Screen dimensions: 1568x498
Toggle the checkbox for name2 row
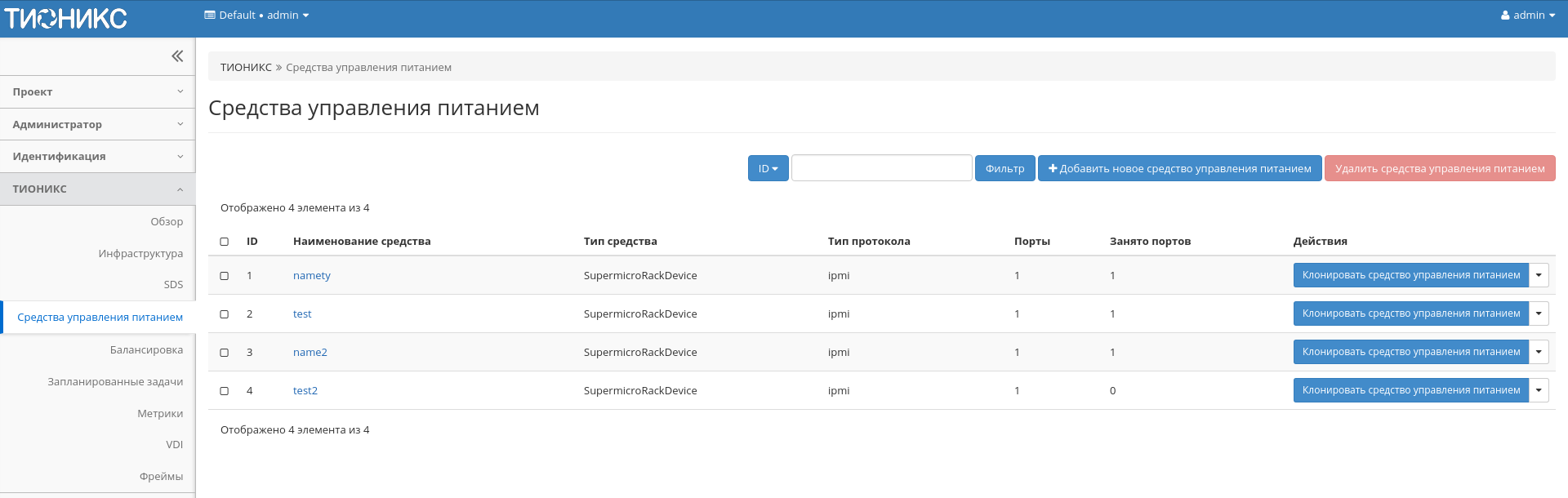coord(225,353)
